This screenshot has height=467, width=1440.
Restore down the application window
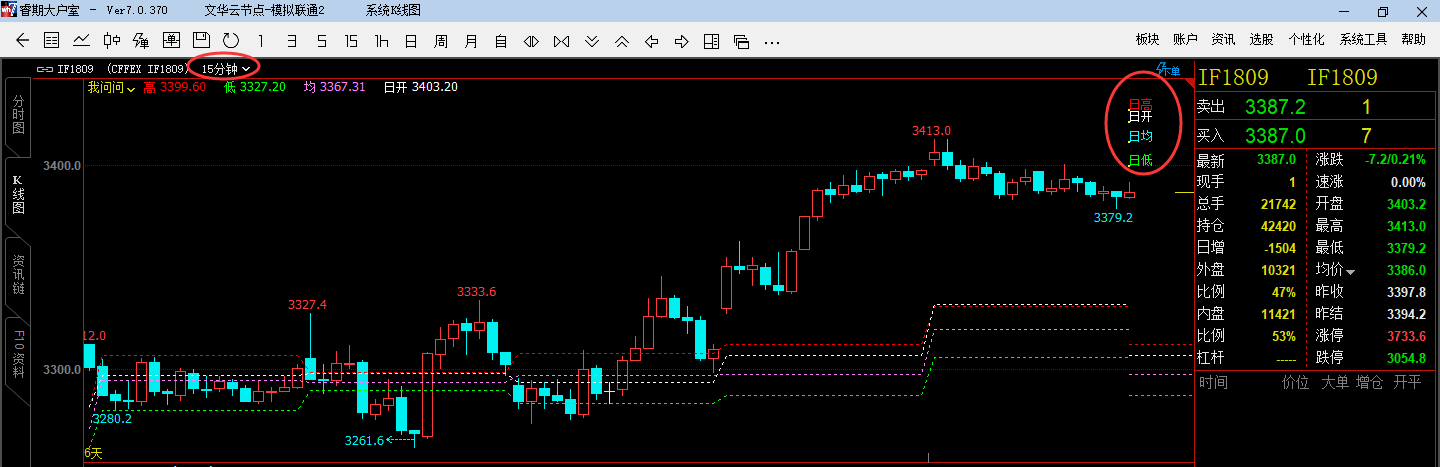[1383, 11]
